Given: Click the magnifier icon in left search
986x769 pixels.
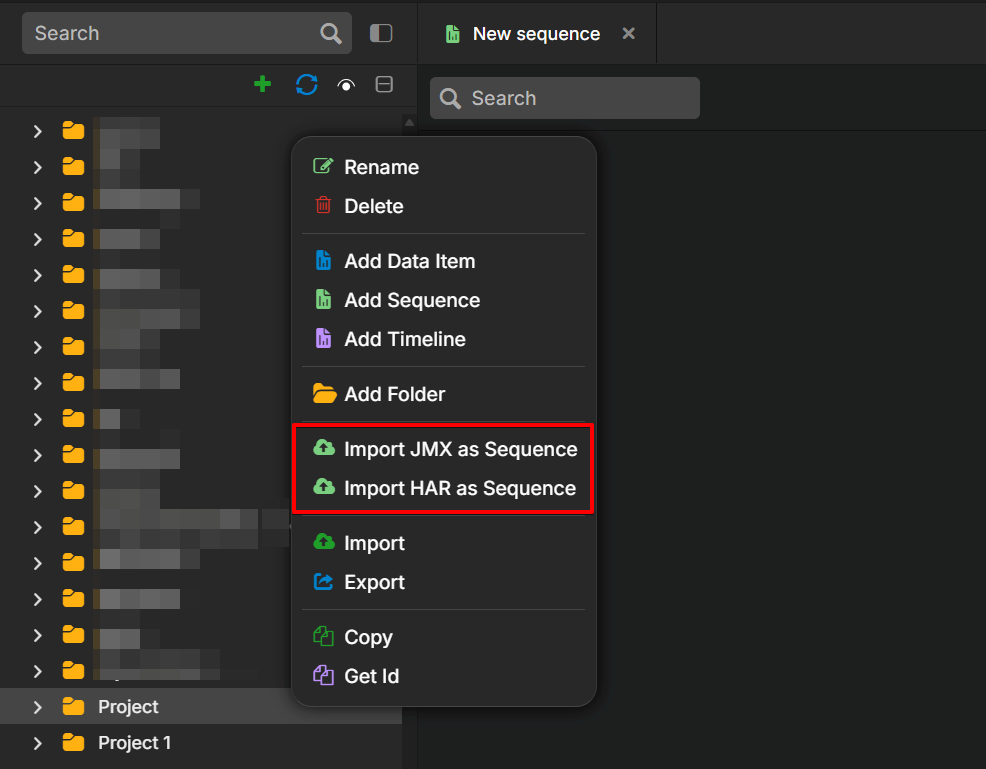Looking at the screenshot, I should pyautogui.click(x=331, y=34).
